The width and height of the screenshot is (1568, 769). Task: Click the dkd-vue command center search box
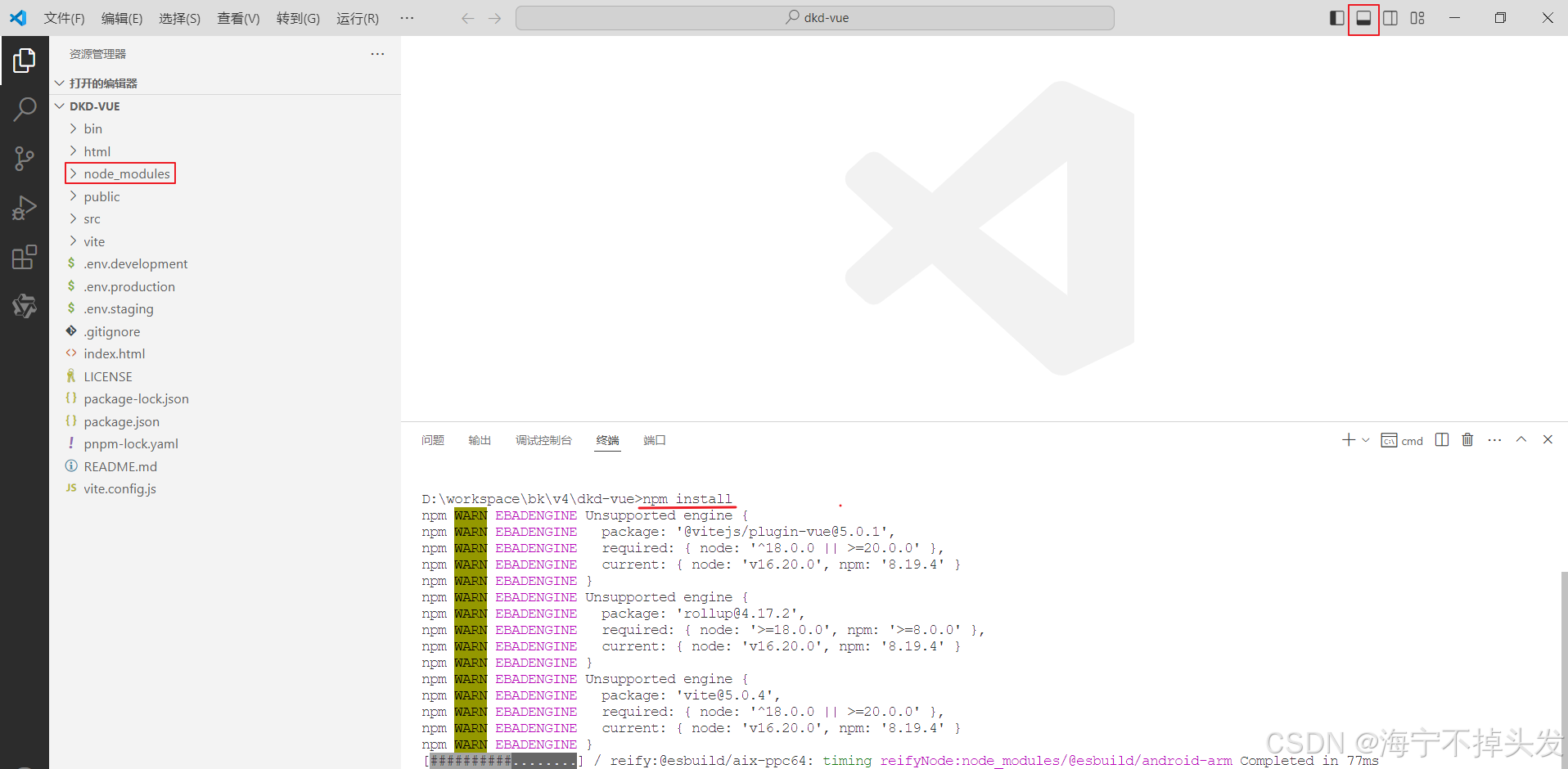point(815,18)
